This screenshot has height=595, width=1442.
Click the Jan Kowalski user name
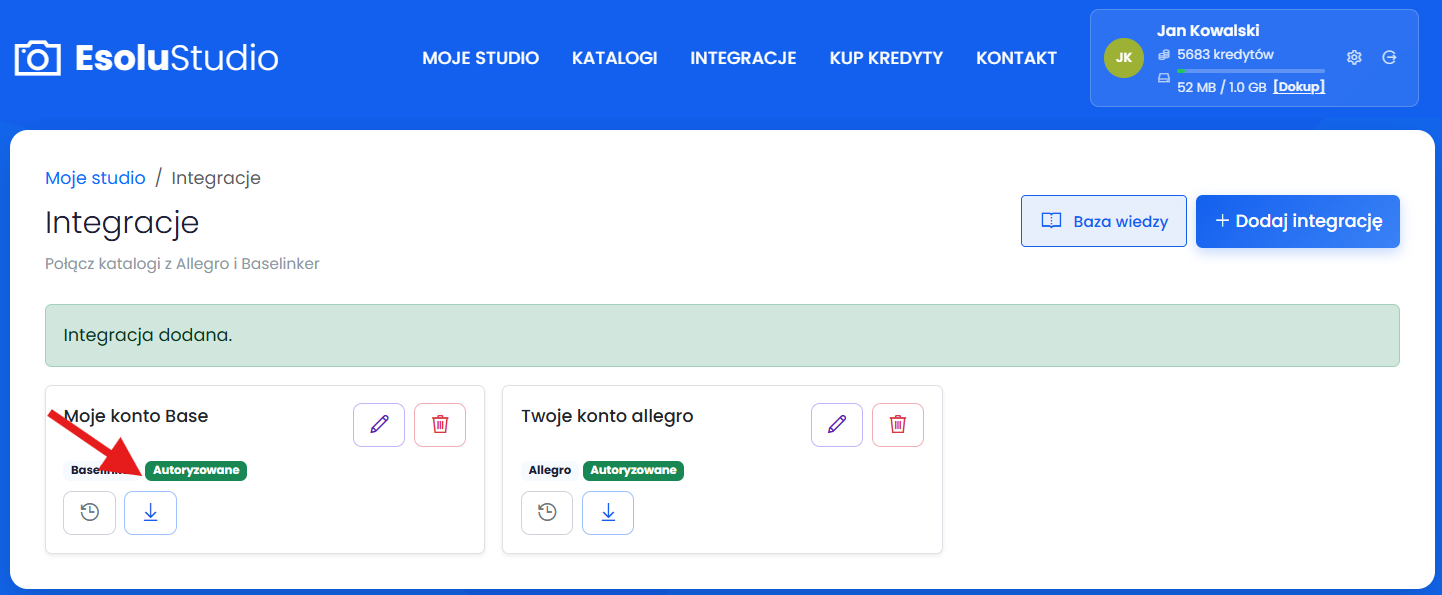(1208, 31)
